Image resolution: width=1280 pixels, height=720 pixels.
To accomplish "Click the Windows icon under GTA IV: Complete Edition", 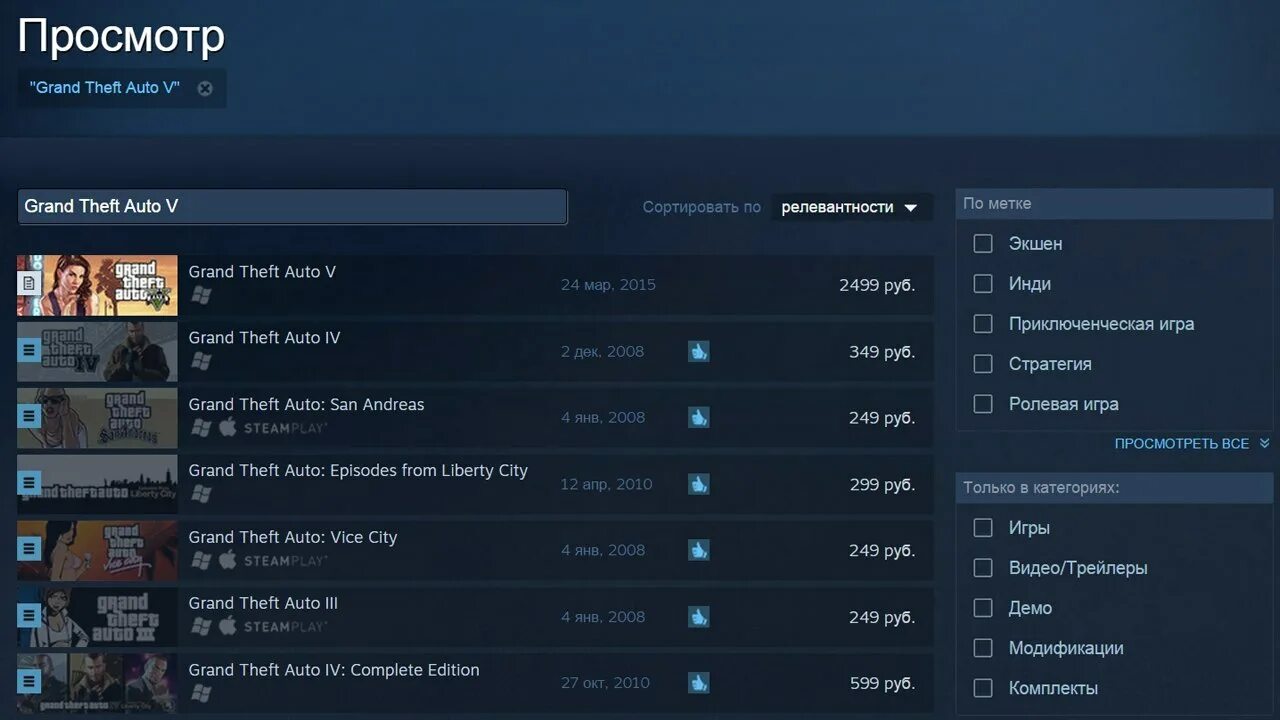I will click(201, 693).
